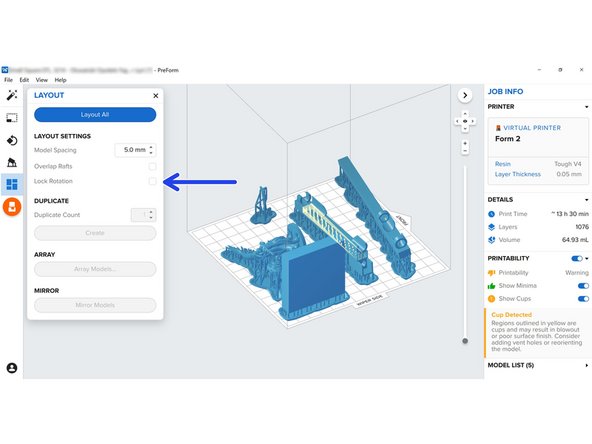Image resolution: width=592 pixels, height=444 pixels.
Task: Enable the Overlap Rafts checkbox
Action: (x=152, y=166)
